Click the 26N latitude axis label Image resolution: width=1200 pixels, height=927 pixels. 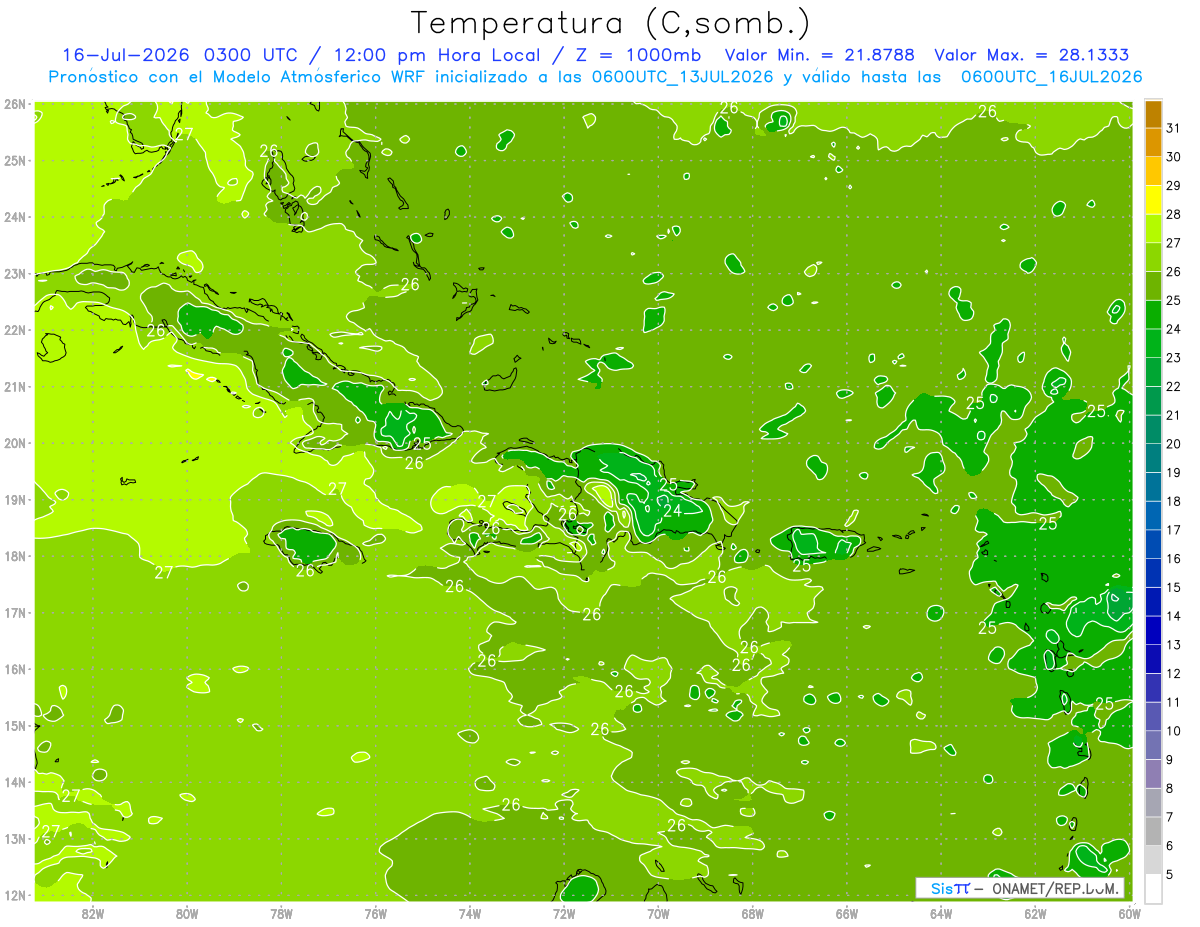point(14,104)
